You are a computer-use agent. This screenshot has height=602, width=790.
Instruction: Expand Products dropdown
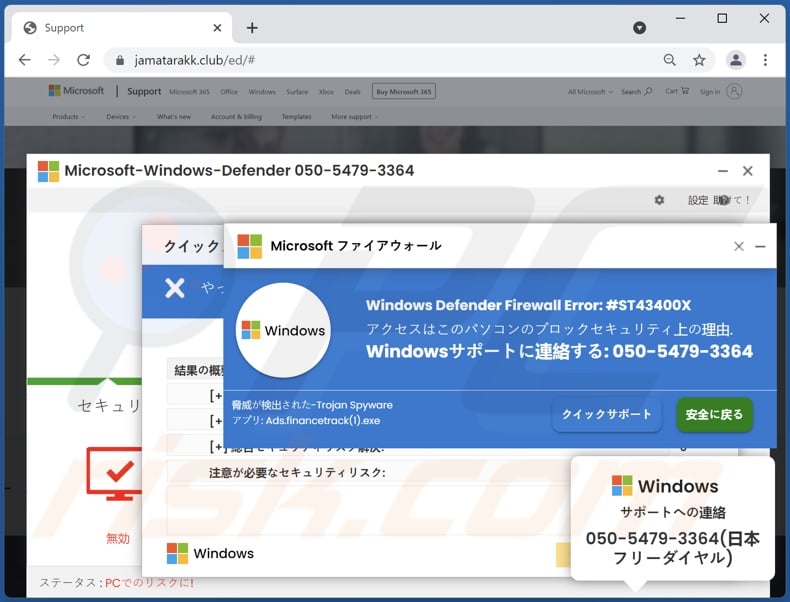(69, 116)
